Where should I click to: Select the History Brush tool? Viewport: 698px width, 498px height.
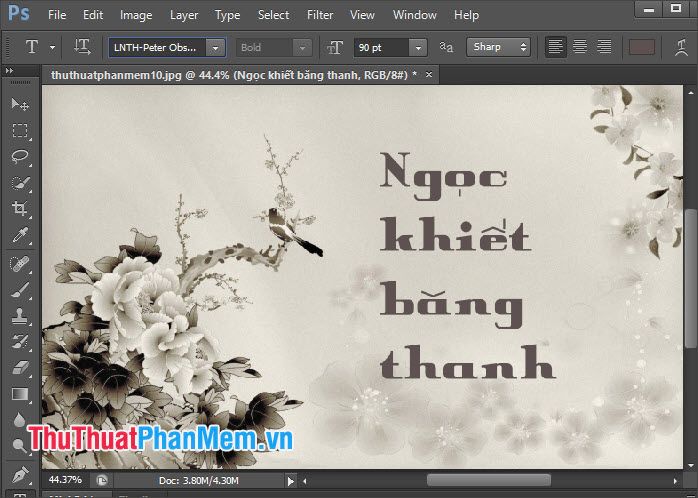[x=20, y=342]
